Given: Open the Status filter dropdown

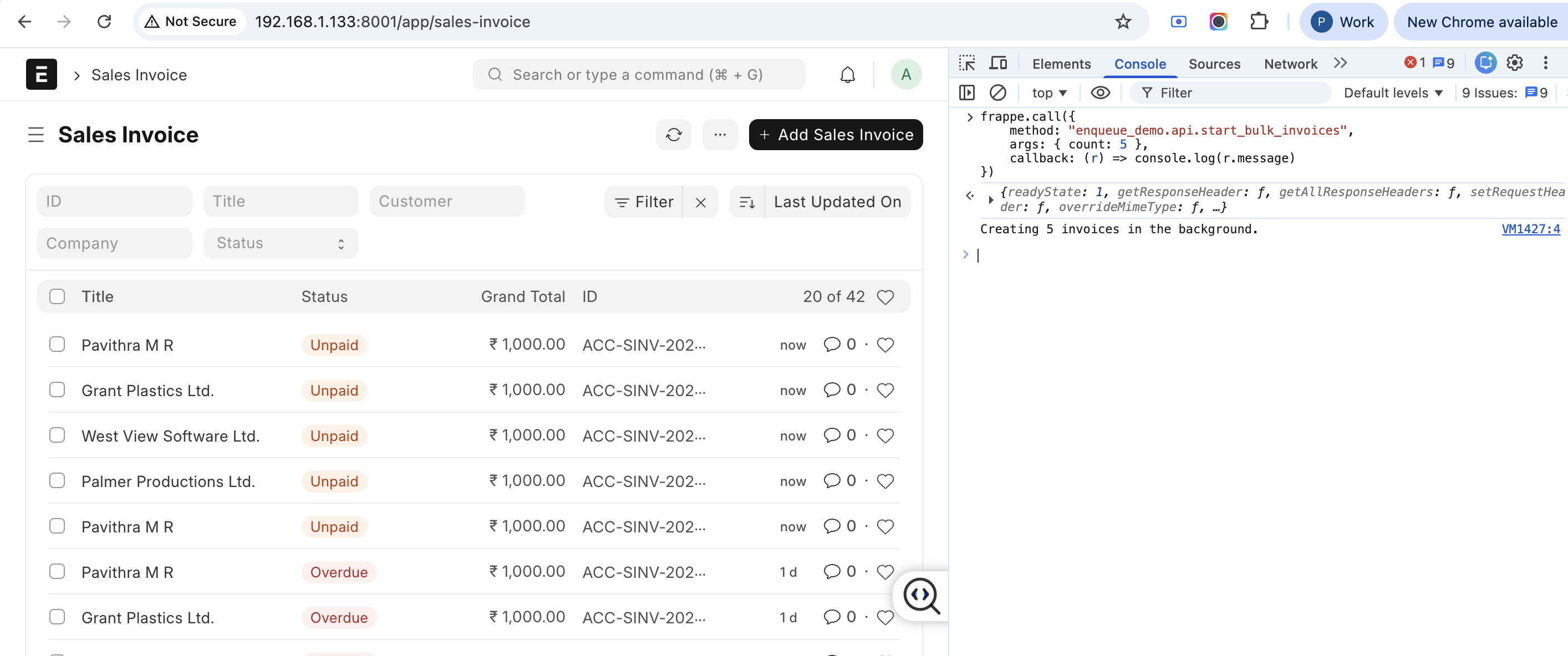Looking at the screenshot, I should click(281, 243).
